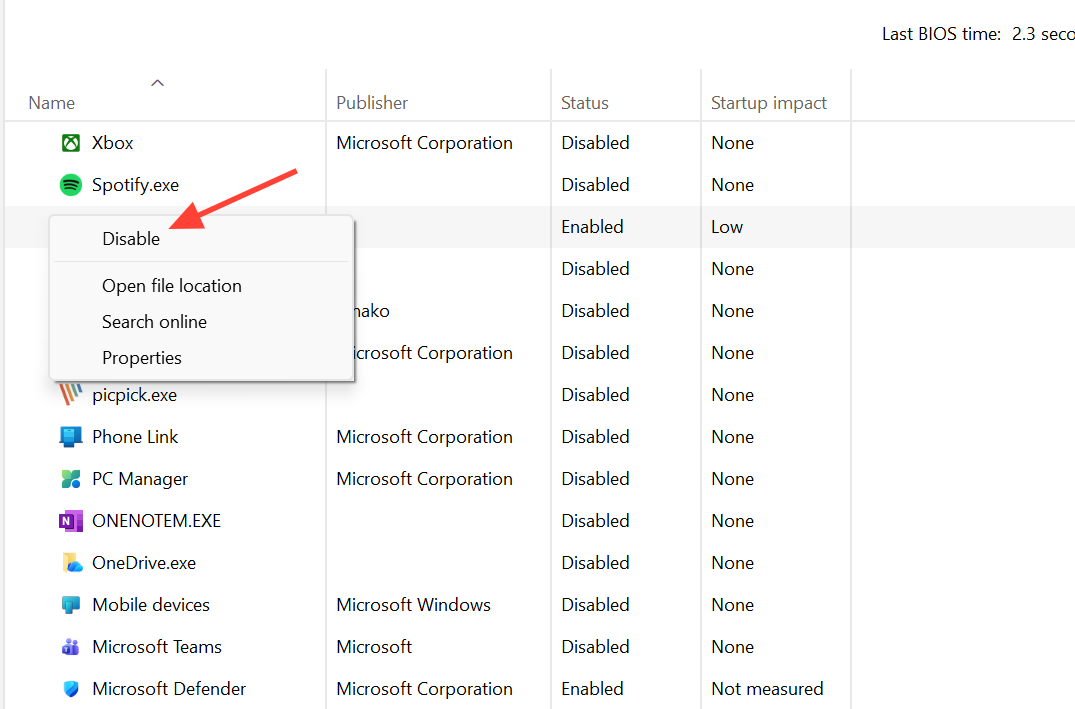Click the Microsoft Defender shield icon
Screen dimensions: 1075x709
(71, 688)
